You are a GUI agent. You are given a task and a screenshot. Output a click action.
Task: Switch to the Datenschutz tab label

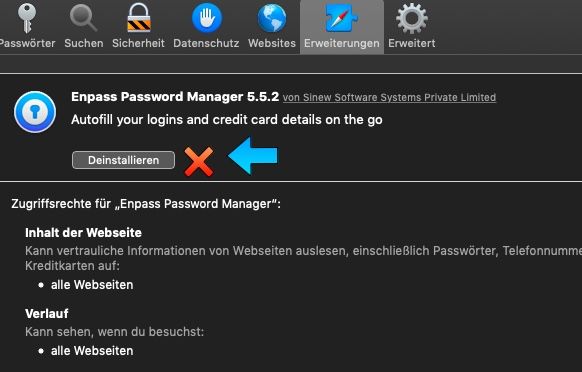(x=206, y=43)
